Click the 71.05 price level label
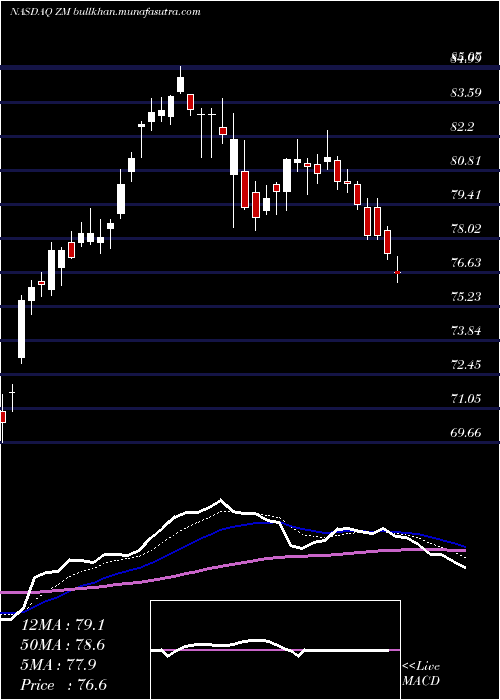This screenshot has width=500, height=700. click(466, 399)
